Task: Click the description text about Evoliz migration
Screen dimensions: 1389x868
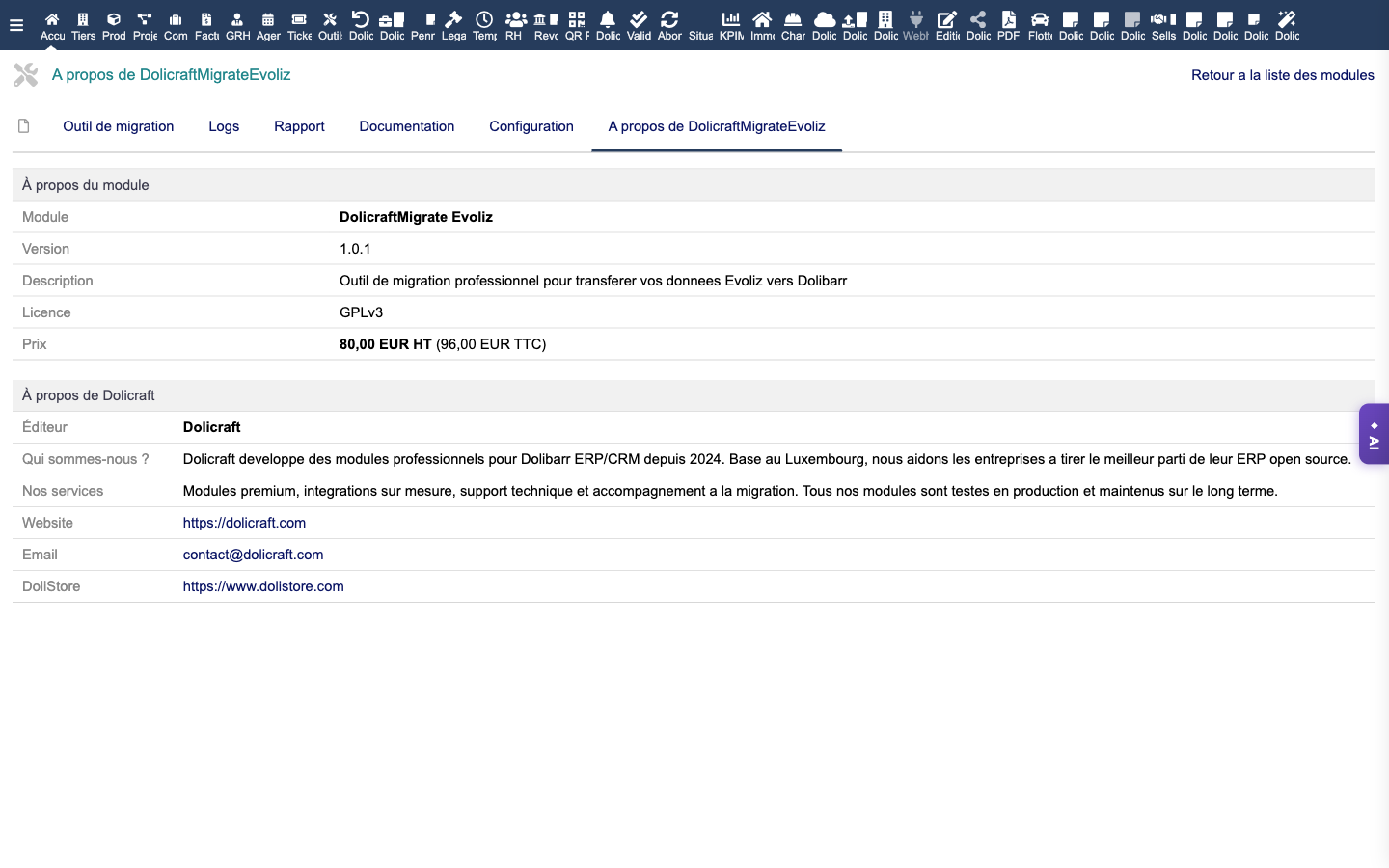Action: point(593,281)
